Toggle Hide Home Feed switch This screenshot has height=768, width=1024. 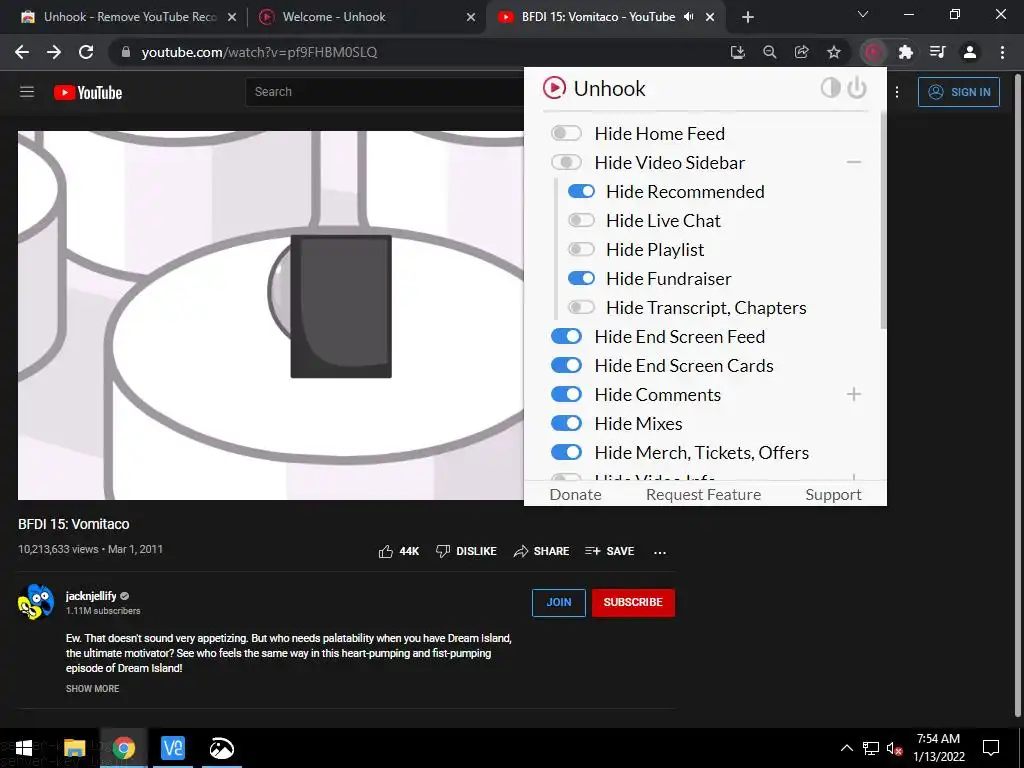point(566,133)
